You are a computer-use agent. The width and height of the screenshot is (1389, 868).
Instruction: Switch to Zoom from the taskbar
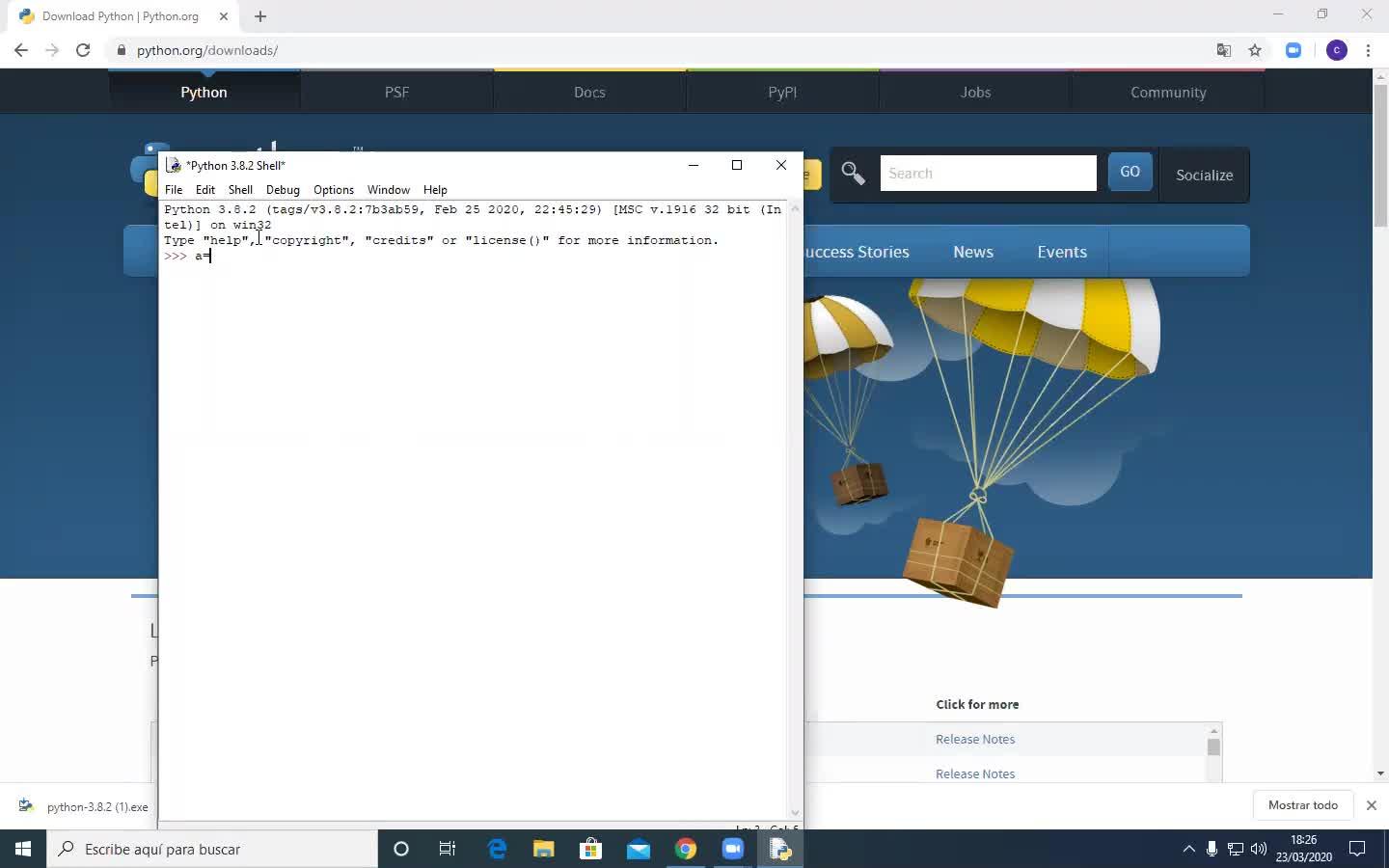(733, 849)
